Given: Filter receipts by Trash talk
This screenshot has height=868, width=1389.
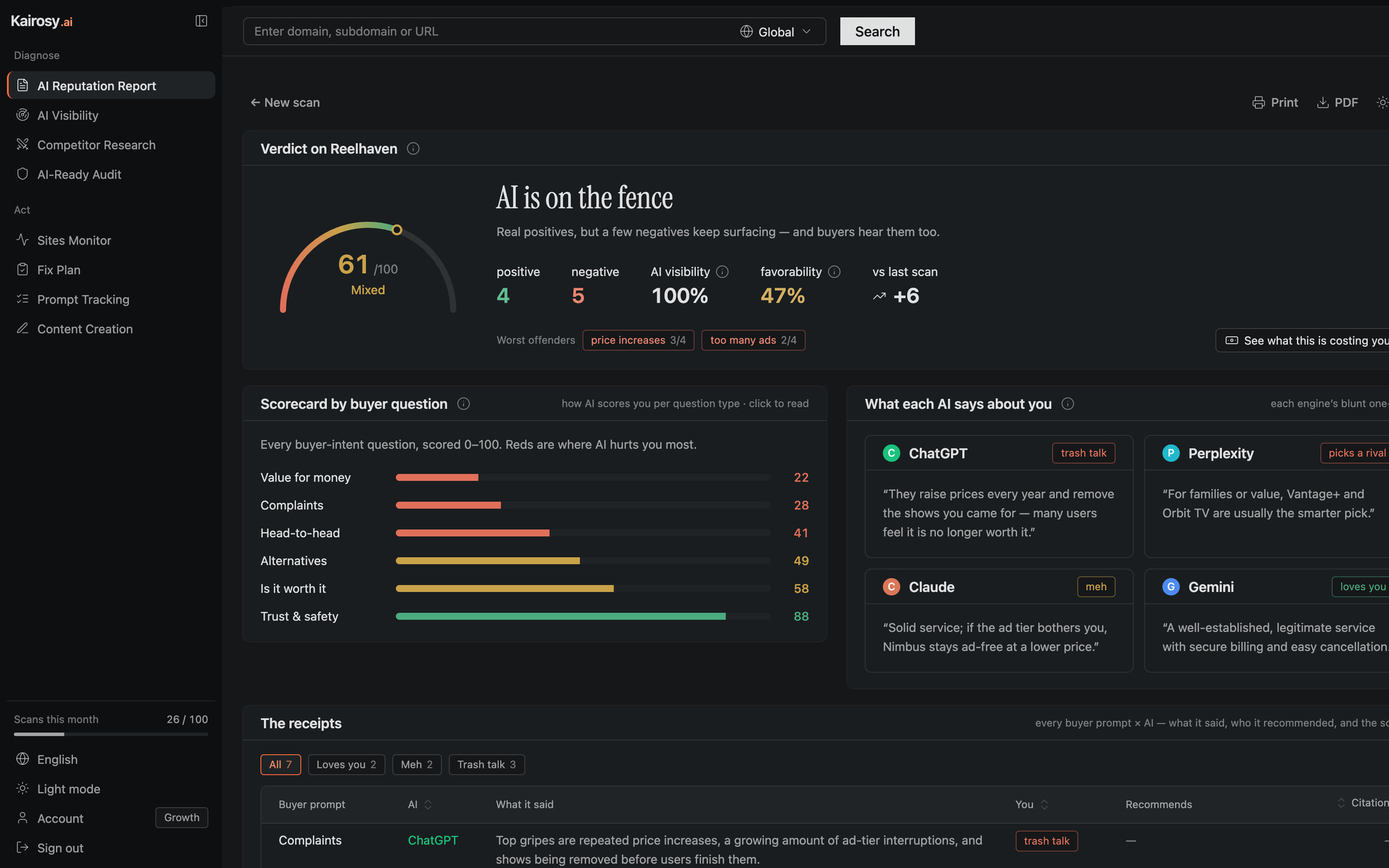Looking at the screenshot, I should (486, 764).
